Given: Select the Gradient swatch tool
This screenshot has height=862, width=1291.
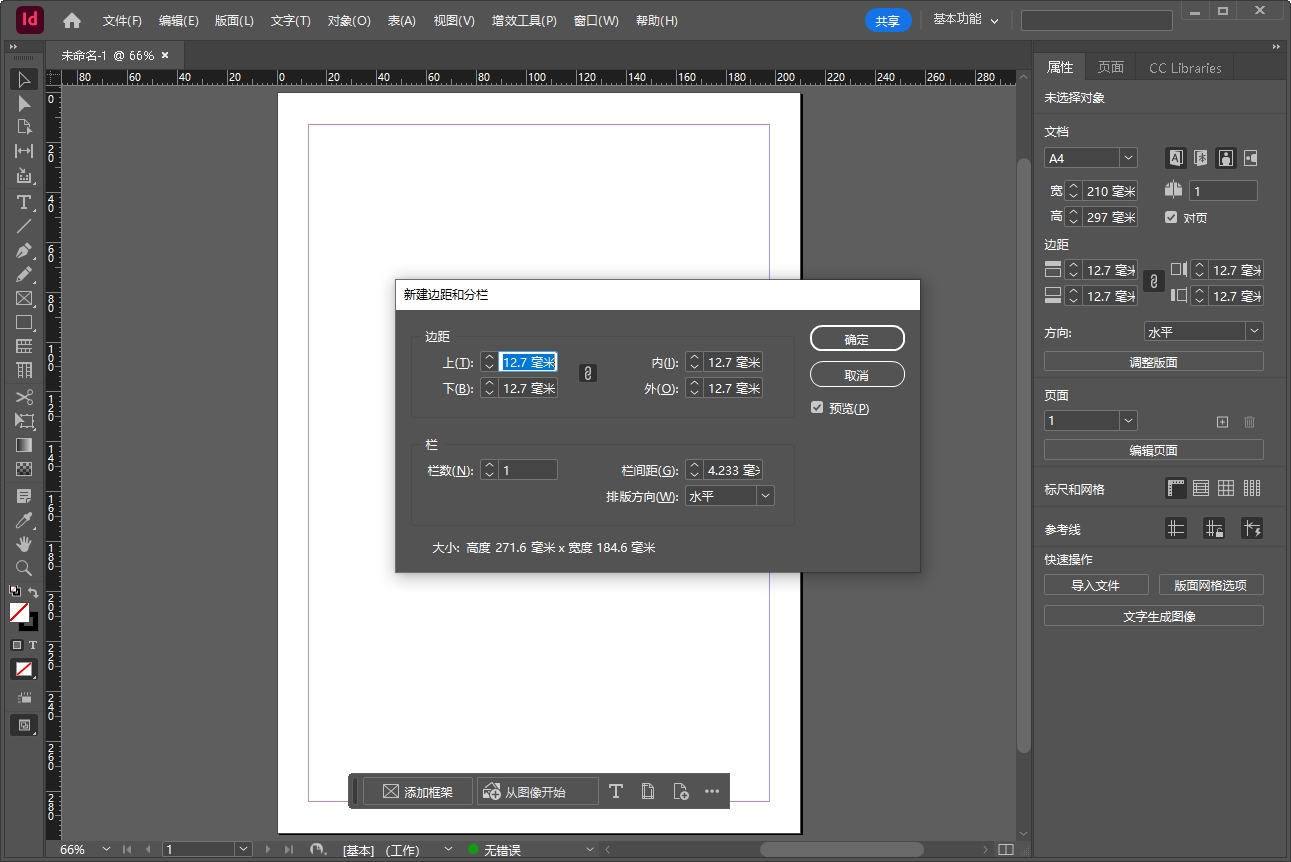Looking at the screenshot, I should pyautogui.click(x=22, y=445).
